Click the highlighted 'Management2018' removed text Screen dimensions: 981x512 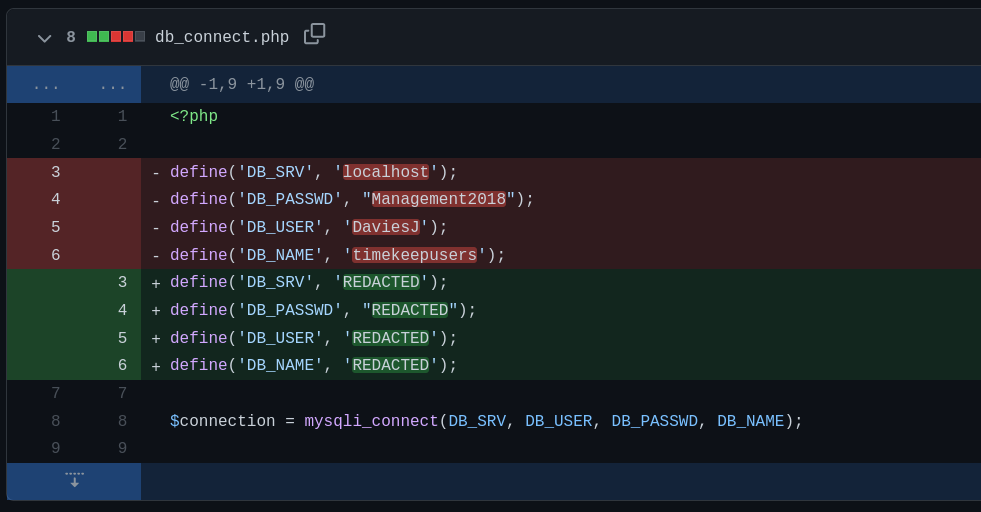(438, 200)
